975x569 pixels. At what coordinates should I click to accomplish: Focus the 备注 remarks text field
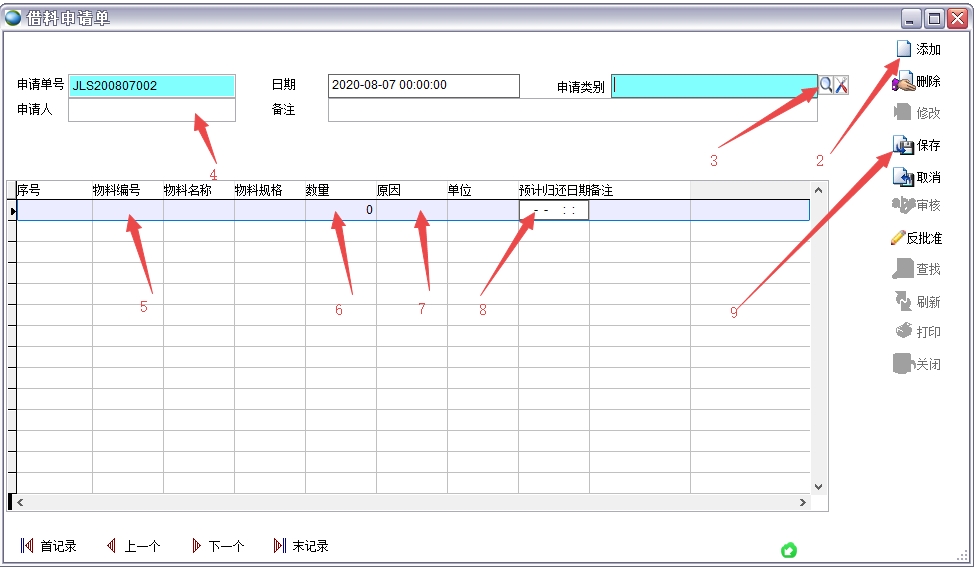(572, 110)
